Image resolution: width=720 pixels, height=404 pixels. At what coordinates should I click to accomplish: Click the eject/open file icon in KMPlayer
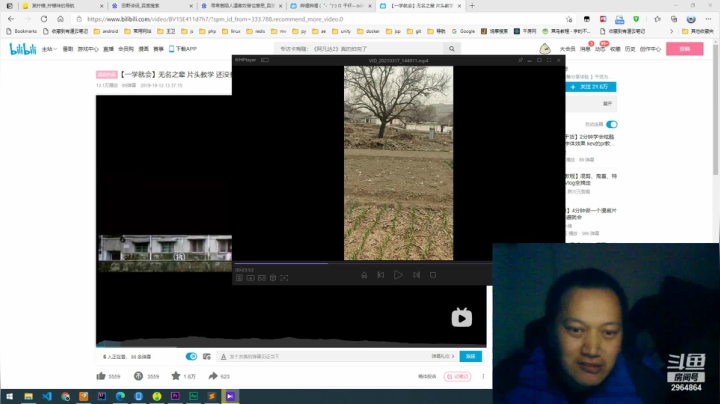[364, 275]
